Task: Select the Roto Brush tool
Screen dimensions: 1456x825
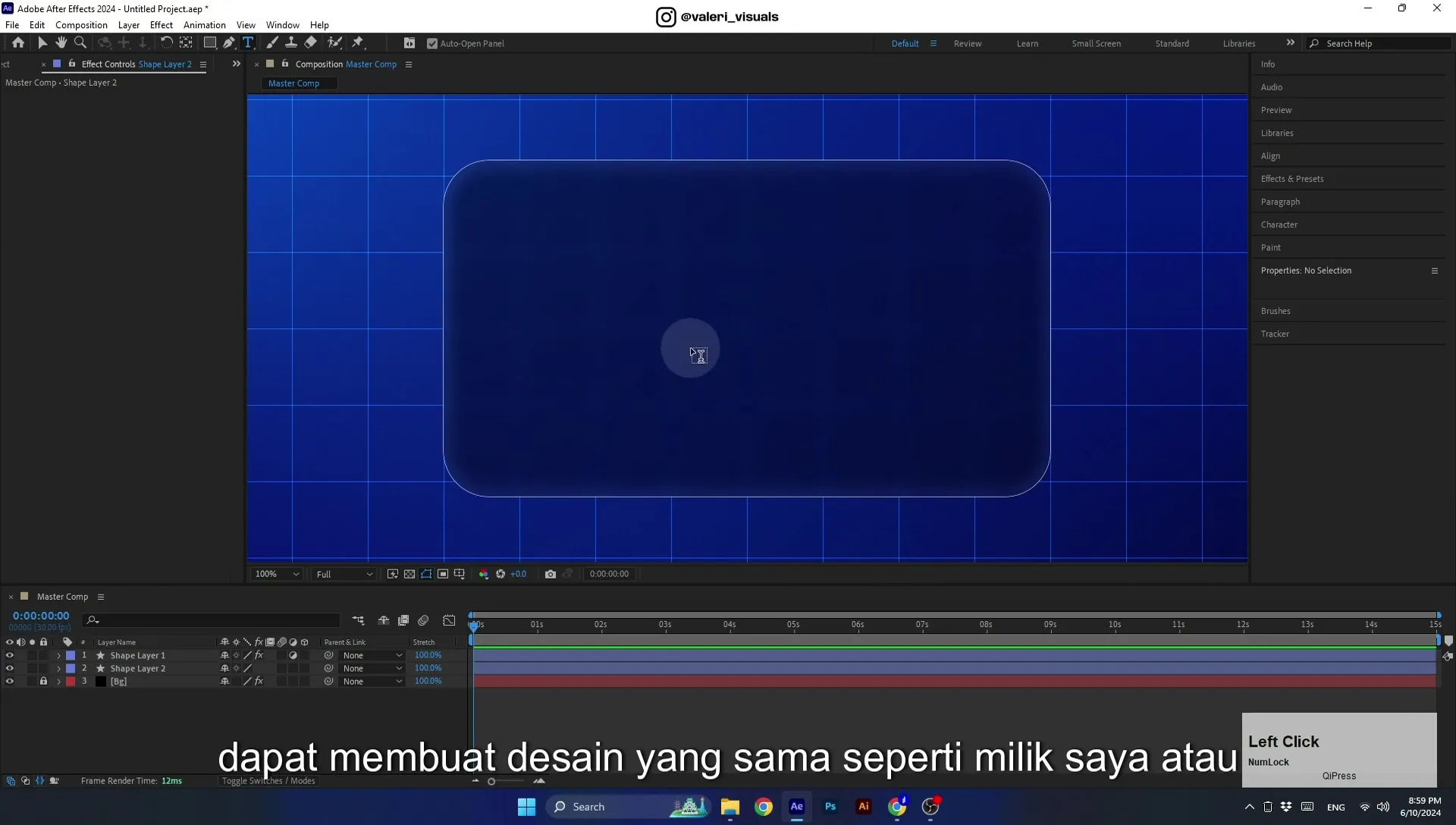Action: click(334, 42)
